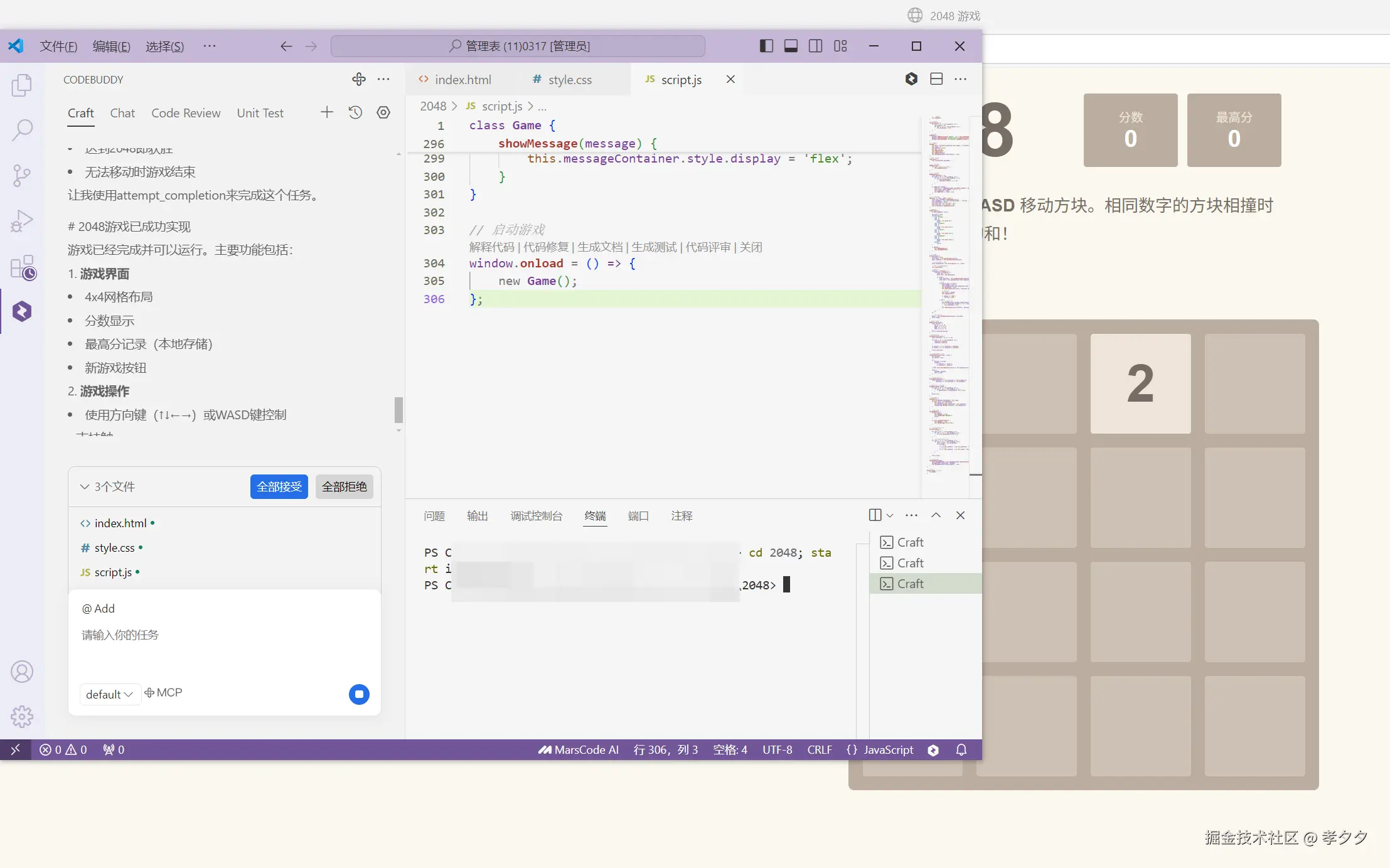Open the Extensions view icon
This screenshot has height=868, width=1390.
(23, 267)
